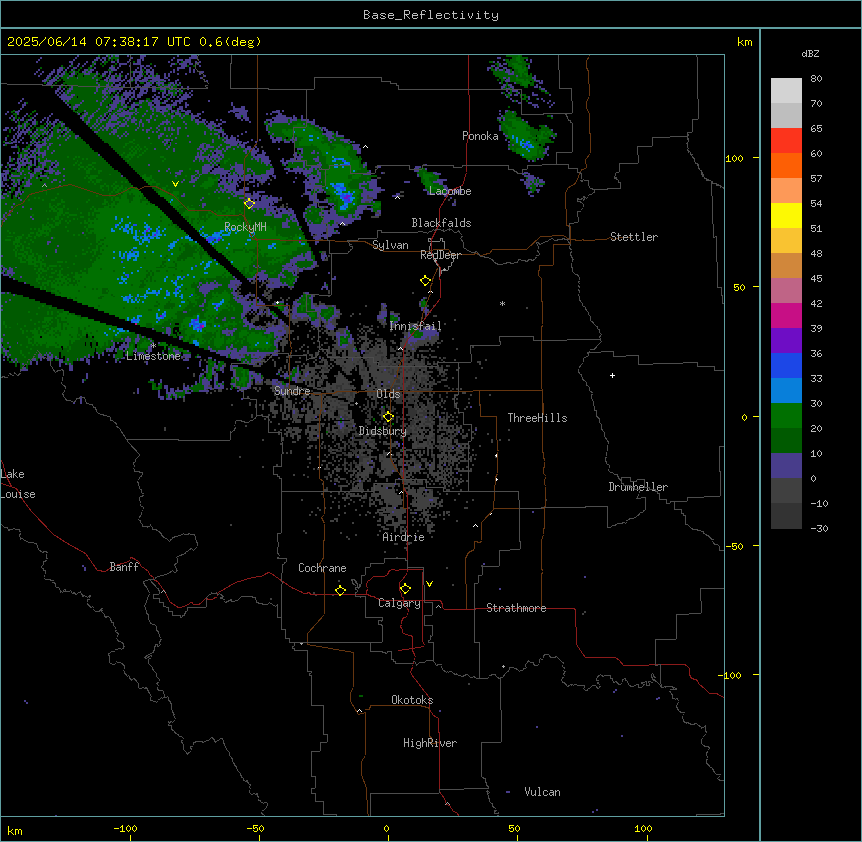
Task: Click the yellow diamond marker at Didsbury
Action: click(388, 417)
